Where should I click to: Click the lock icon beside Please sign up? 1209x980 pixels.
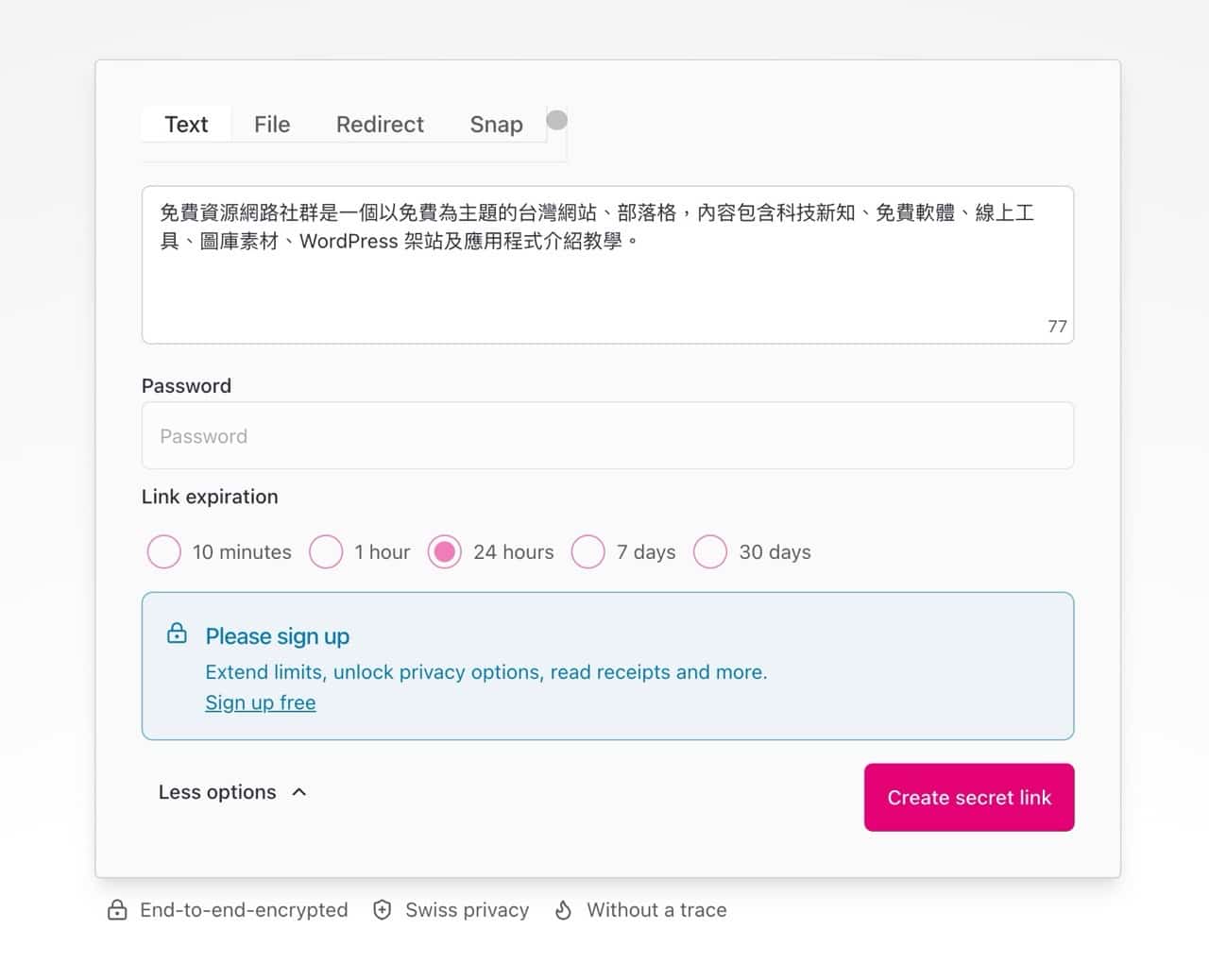pos(177,634)
